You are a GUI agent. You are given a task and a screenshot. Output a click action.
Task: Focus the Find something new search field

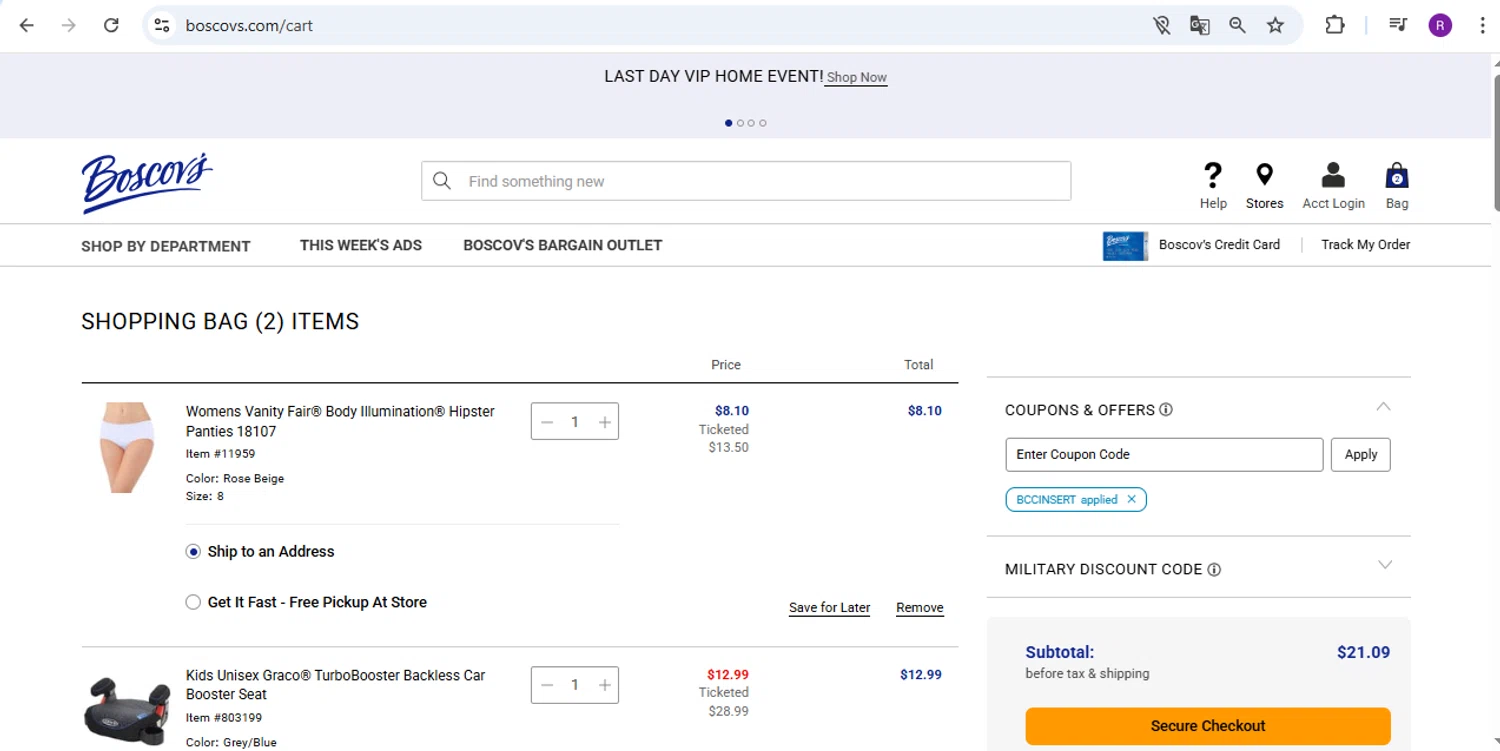(746, 181)
